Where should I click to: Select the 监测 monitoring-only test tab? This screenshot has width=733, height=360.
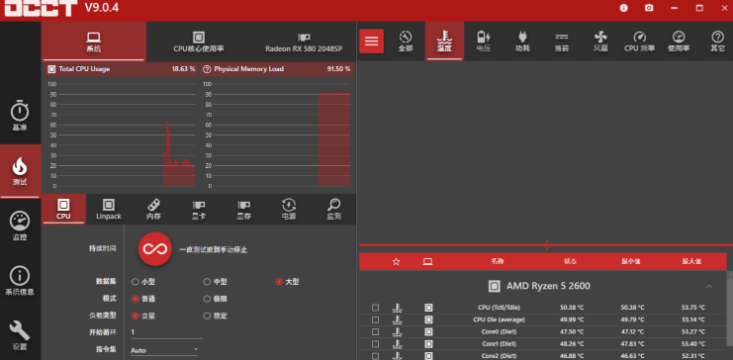[334, 209]
